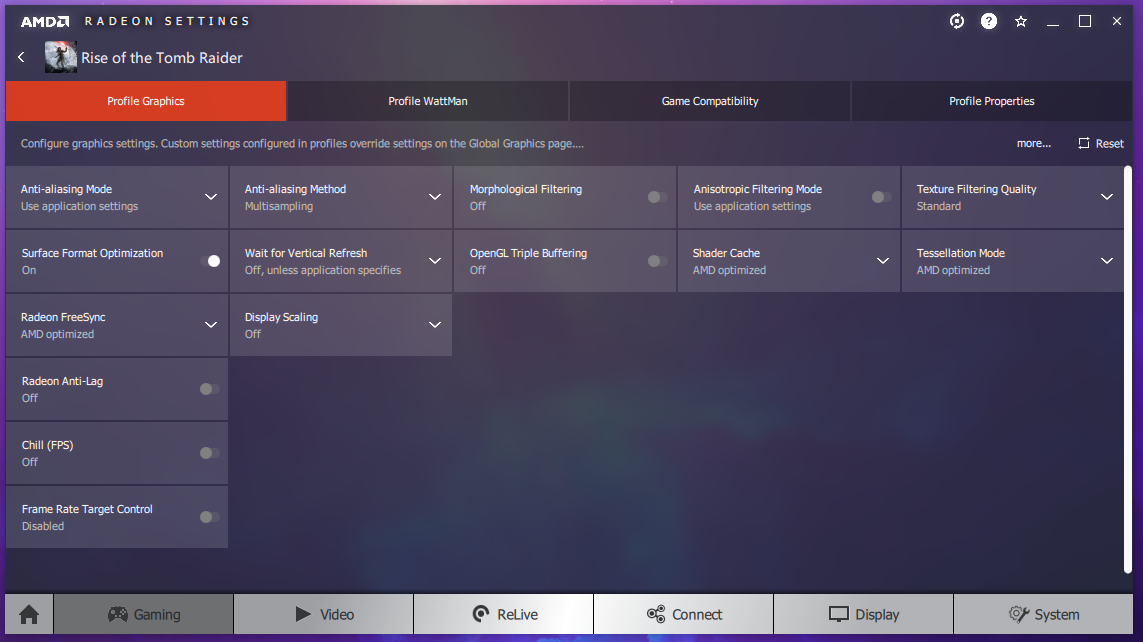Switch to the Profile WattMan tab

pyautogui.click(x=428, y=101)
